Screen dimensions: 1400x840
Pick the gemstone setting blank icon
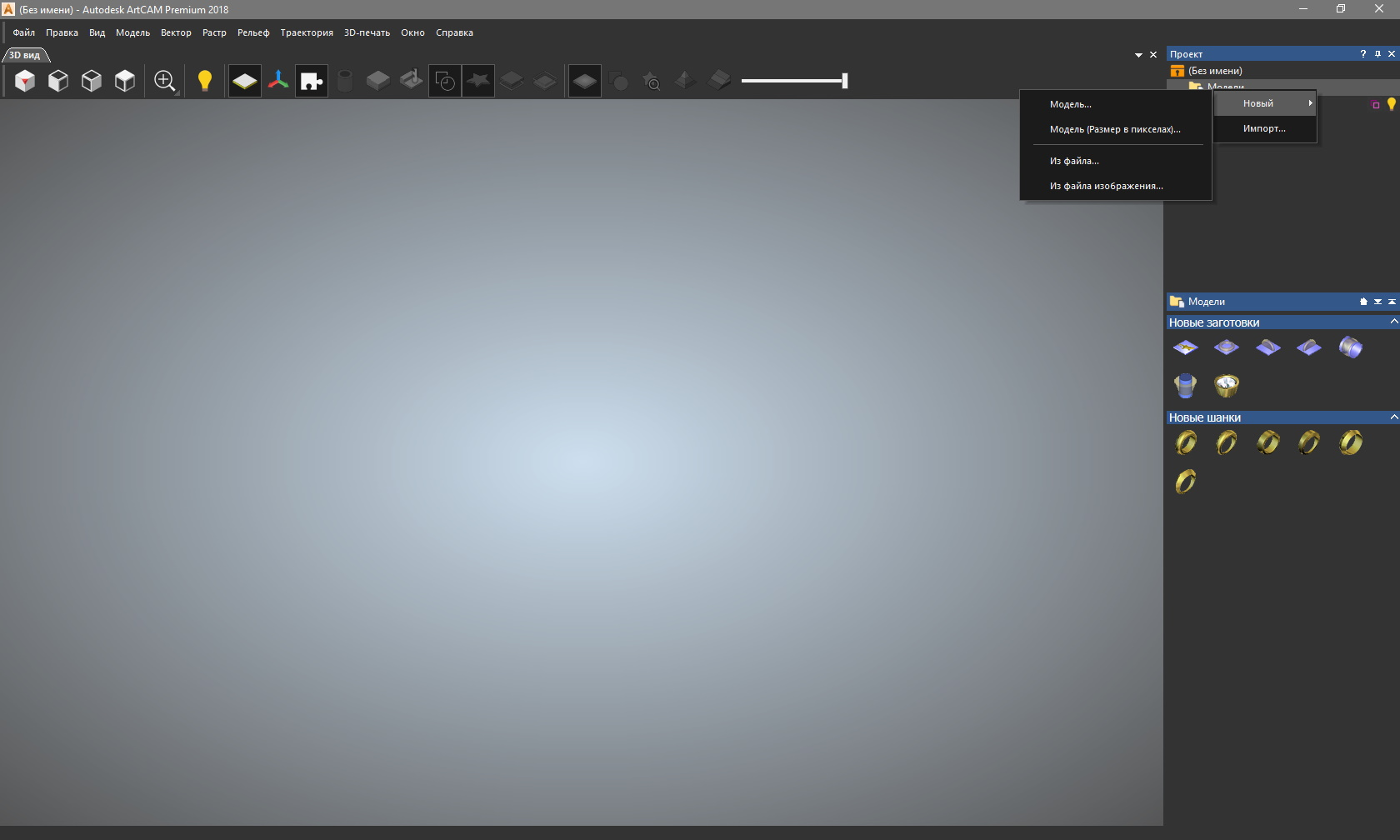(x=1227, y=385)
